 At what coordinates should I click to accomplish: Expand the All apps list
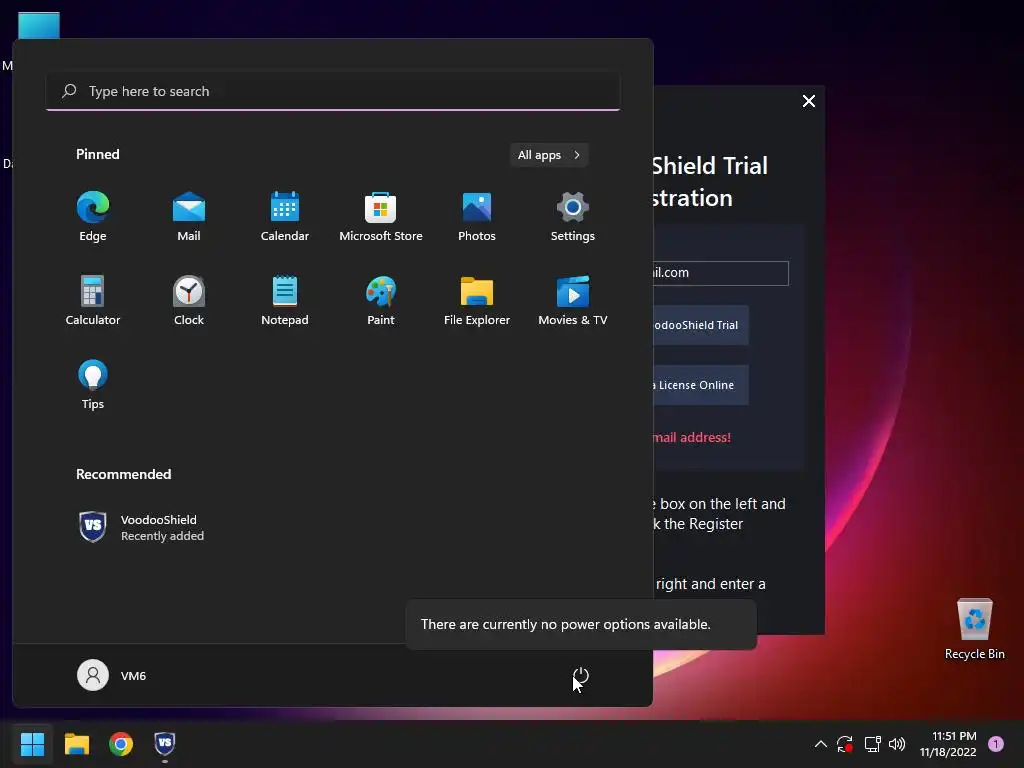[x=549, y=155]
